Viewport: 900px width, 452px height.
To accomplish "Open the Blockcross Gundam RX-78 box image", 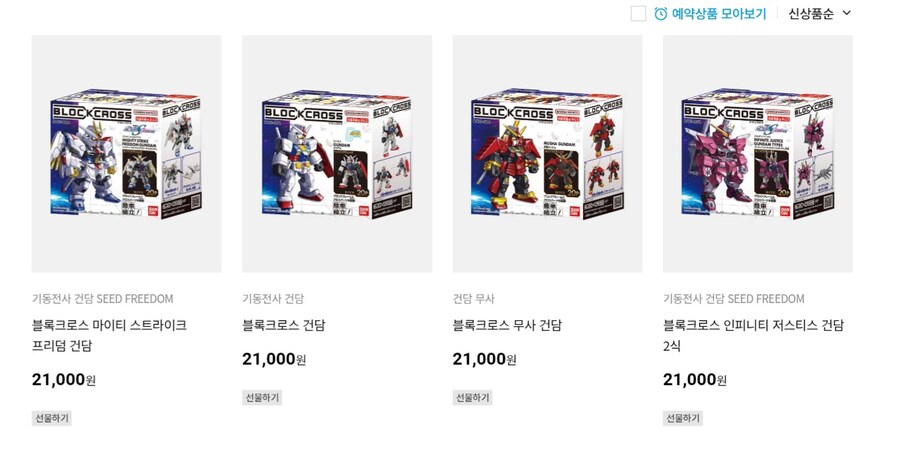I will click(337, 154).
